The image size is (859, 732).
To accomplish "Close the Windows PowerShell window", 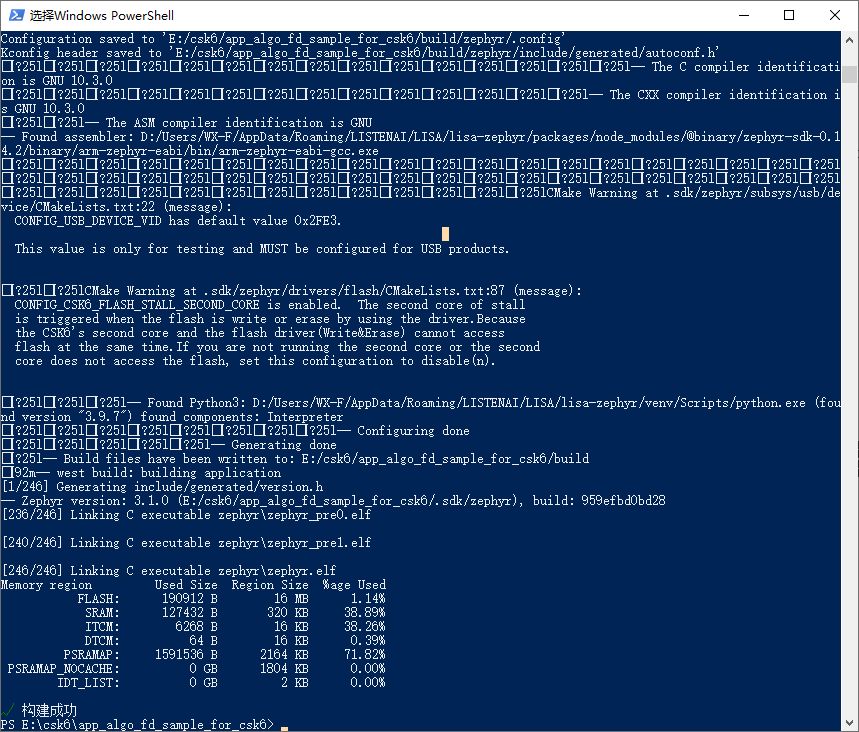I will pyautogui.click(x=834, y=15).
